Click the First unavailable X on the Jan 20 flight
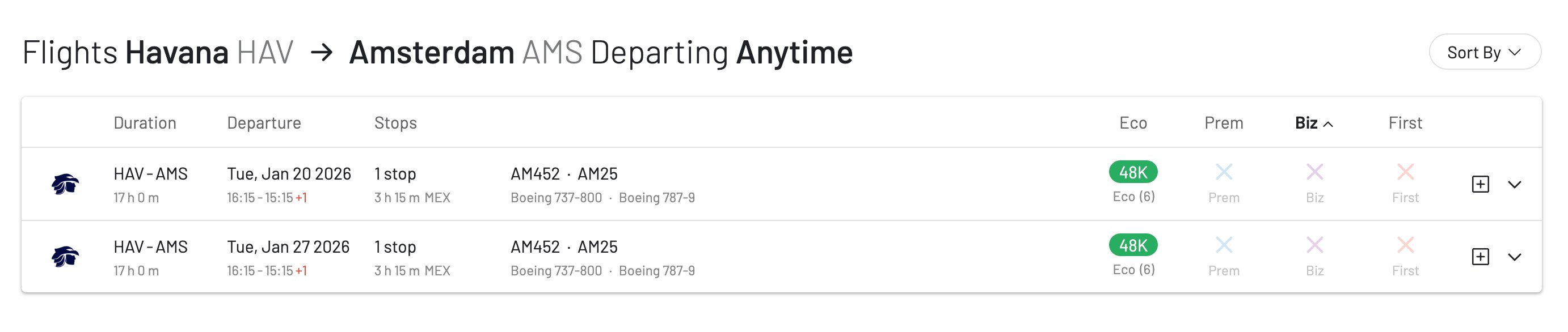The height and width of the screenshot is (332, 1568). tap(1405, 173)
